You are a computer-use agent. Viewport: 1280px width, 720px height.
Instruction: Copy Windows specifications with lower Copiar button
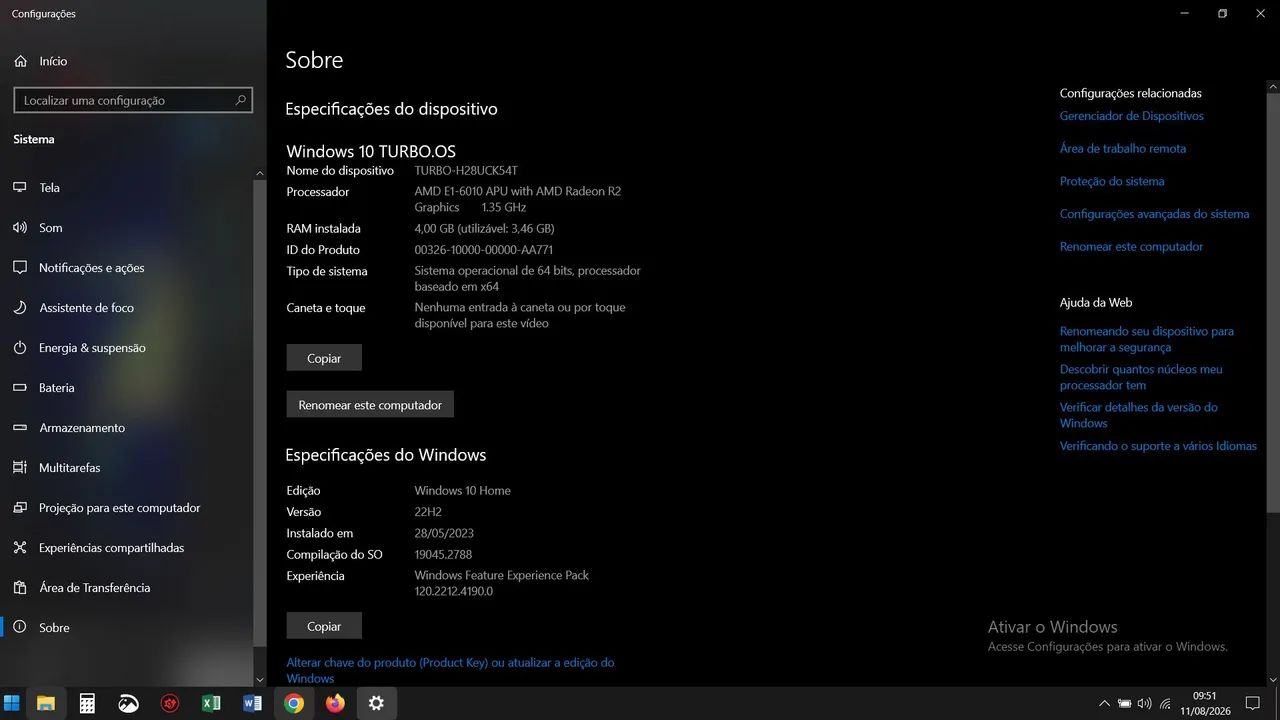(324, 626)
